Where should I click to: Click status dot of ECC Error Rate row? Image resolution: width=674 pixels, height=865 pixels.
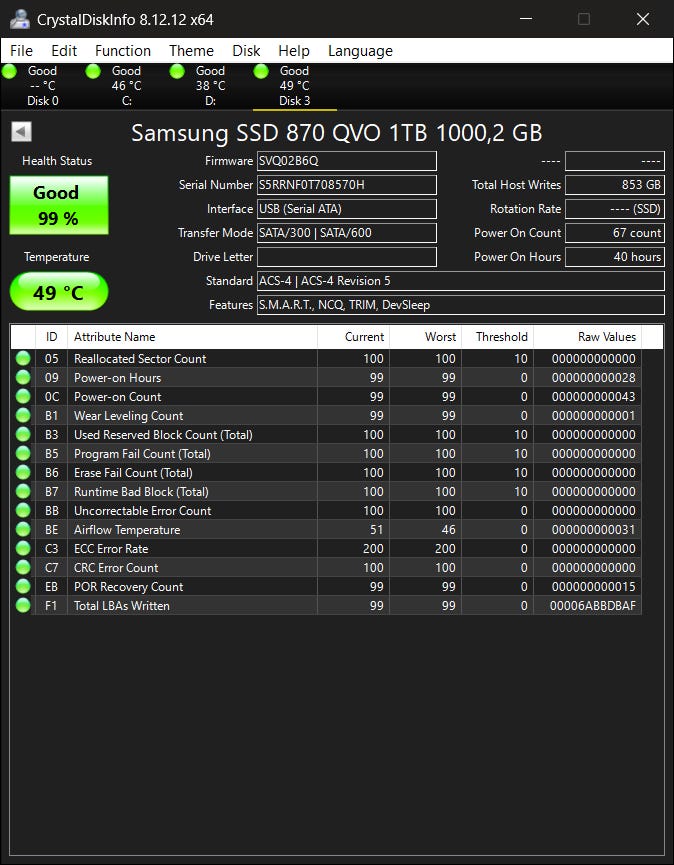[x=23, y=549]
